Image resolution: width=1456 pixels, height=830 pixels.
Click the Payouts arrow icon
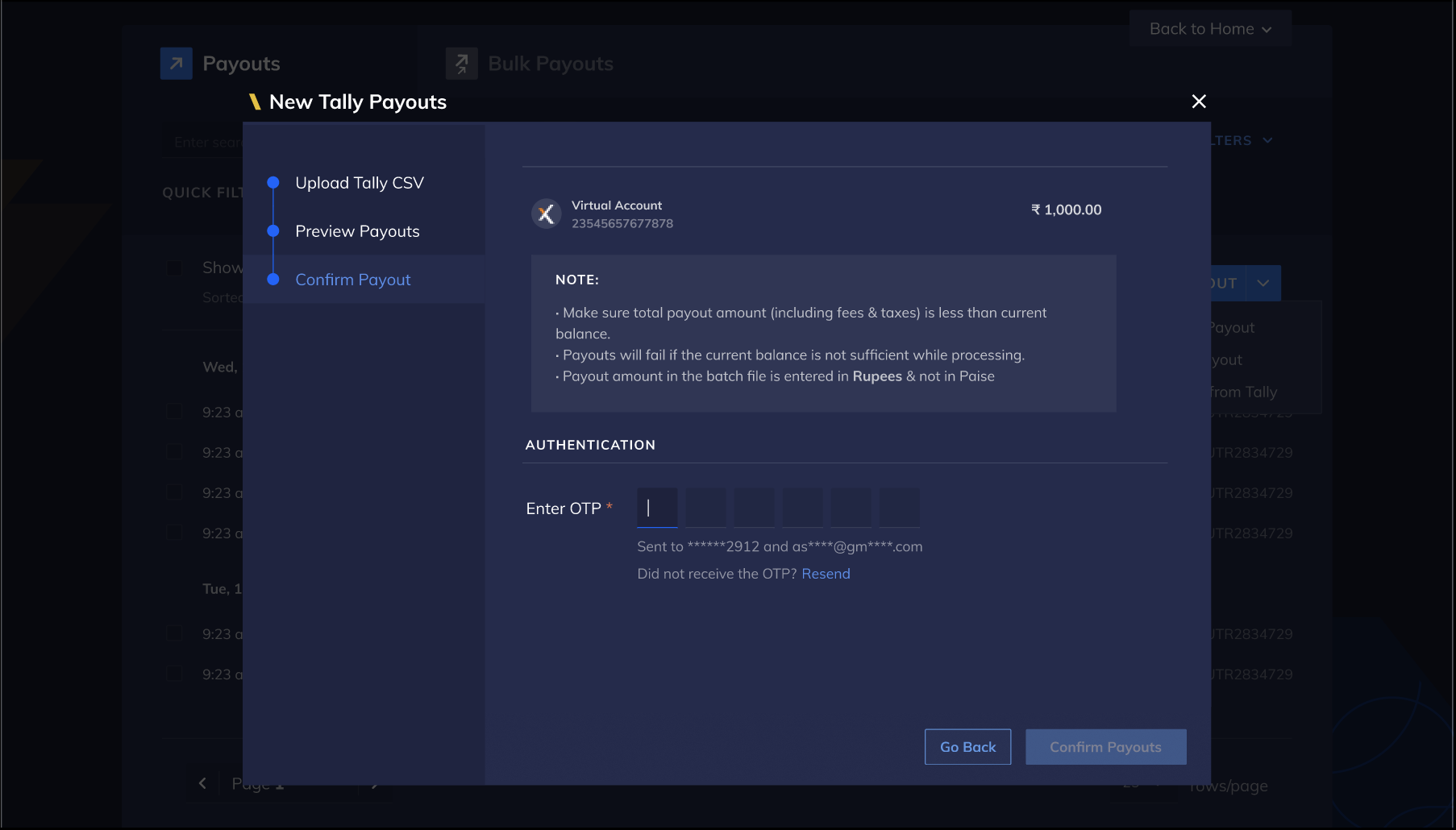177,64
